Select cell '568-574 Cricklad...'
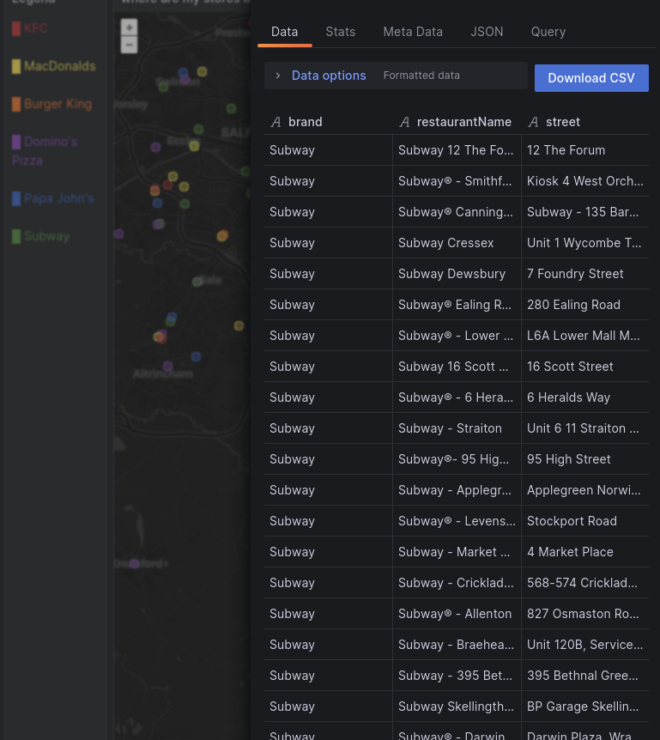Screen dimensions: 660x740 [x=585, y=583]
